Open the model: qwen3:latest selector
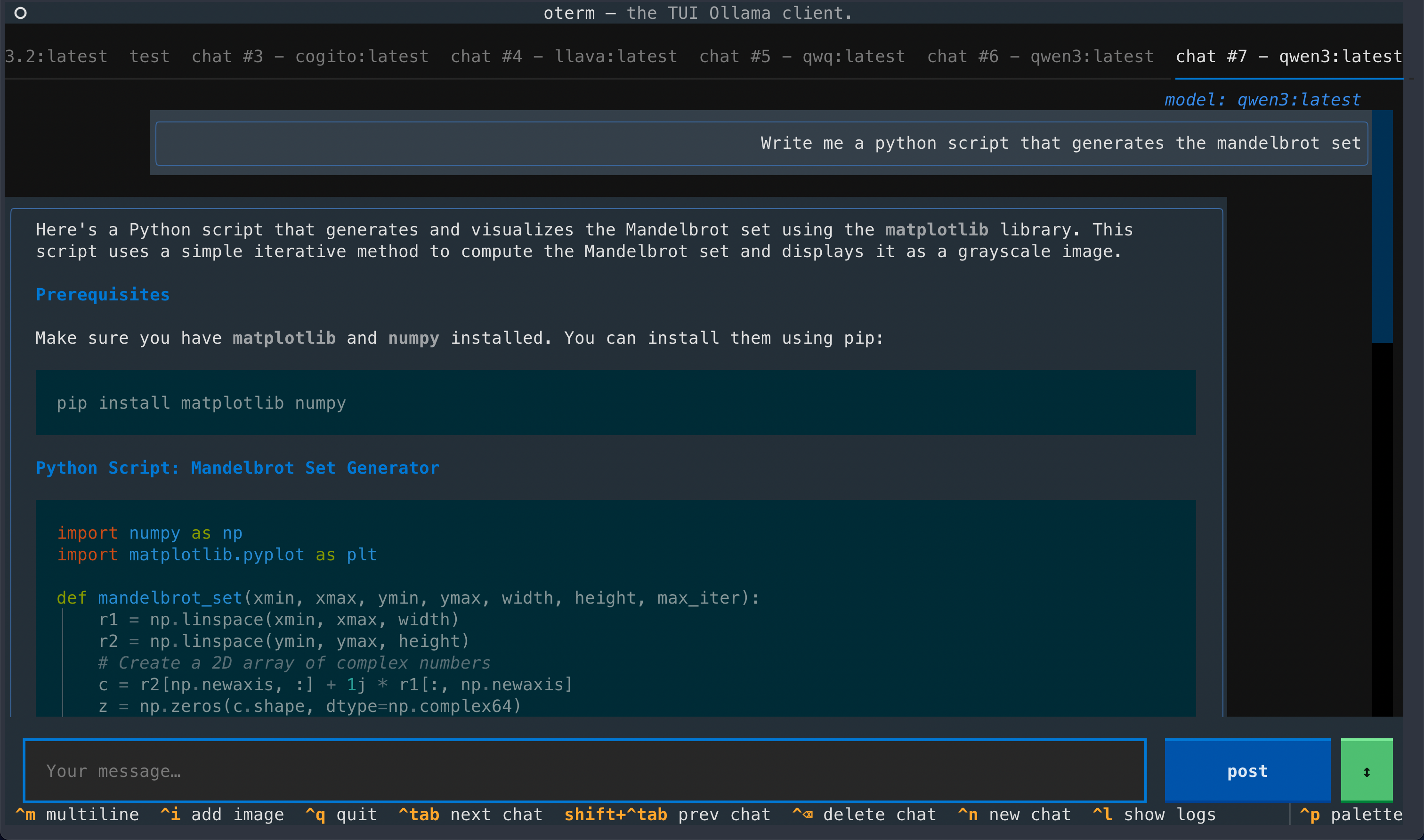 pos(1262,99)
